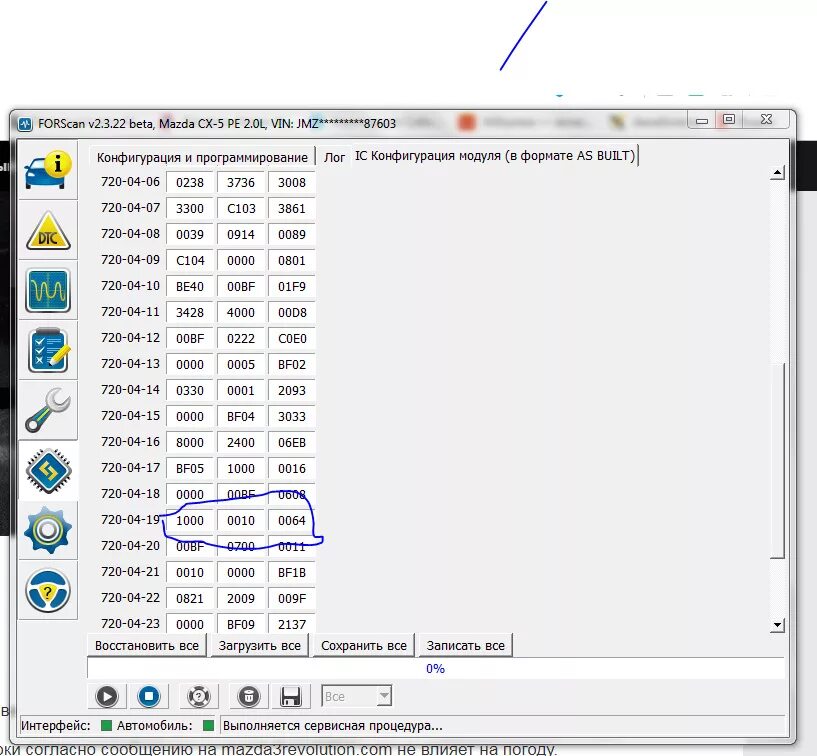Click the '720-04-13' row label
Screen dimensions: 817x756
130,364
